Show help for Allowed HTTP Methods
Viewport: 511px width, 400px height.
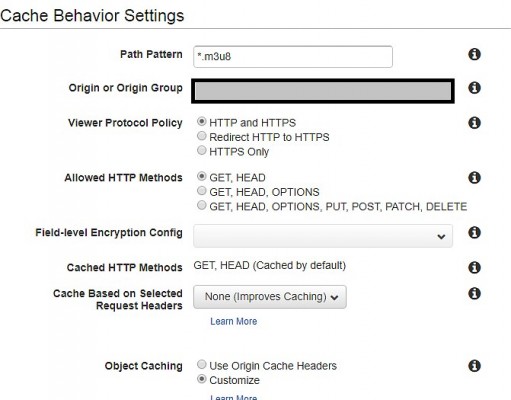[x=474, y=178]
